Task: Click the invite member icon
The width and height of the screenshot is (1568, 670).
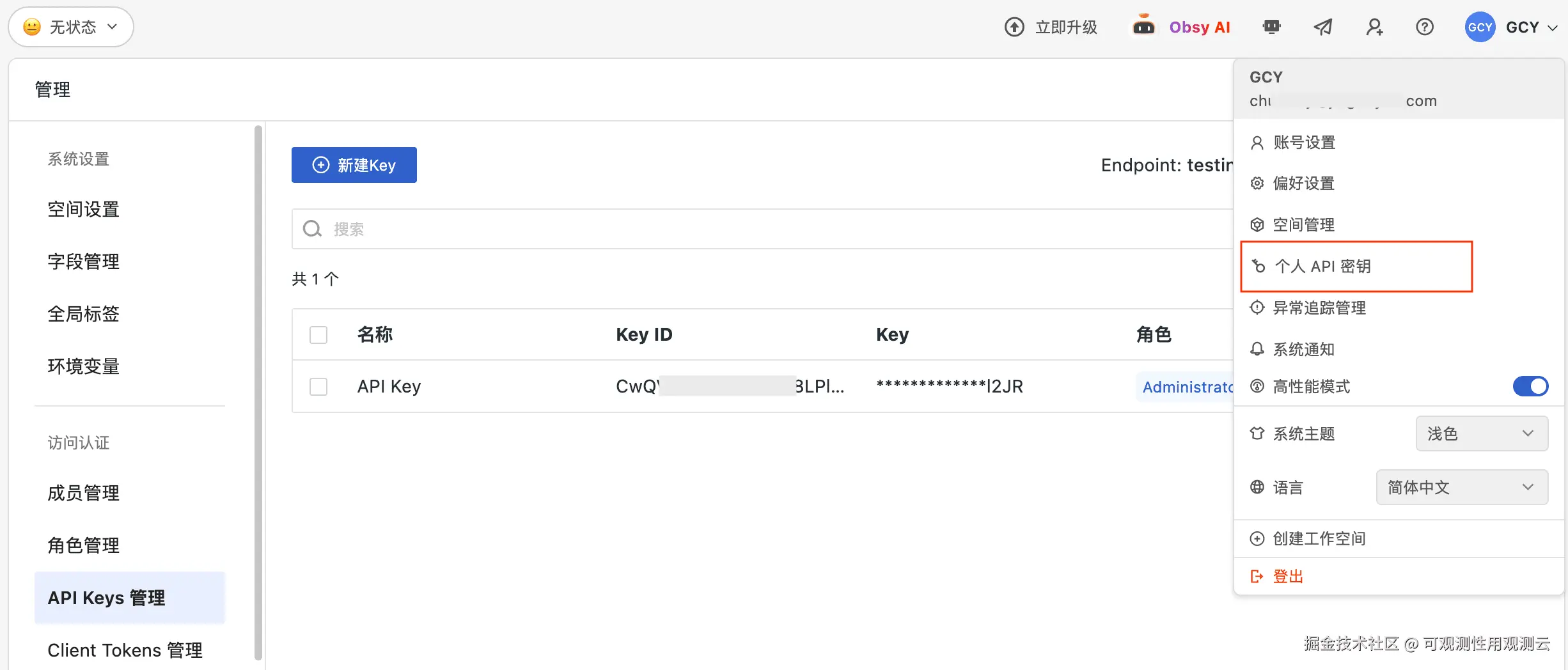Action: (x=1374, y=27)
